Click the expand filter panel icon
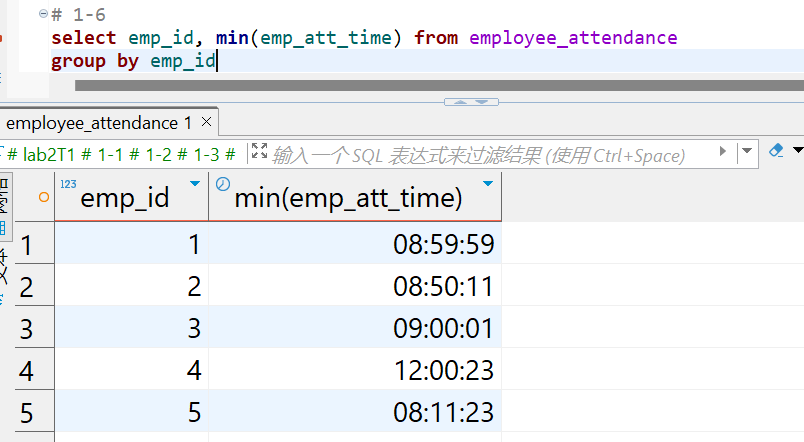Viewport: 804px width, 442px height. [260, 152]
